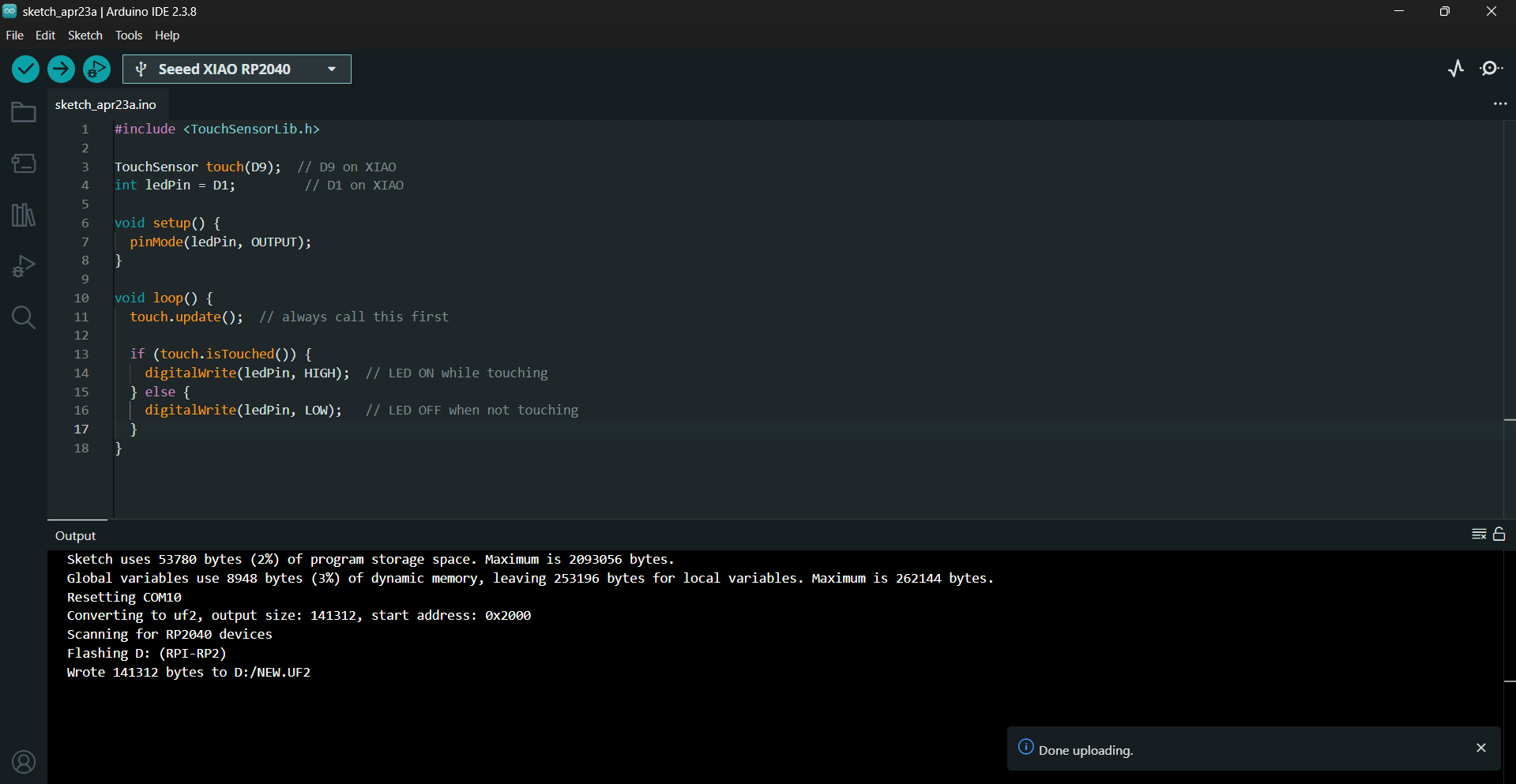This screenshot has width=1516, height=784.
Task: Click the 'void setup() {' line
Action: (x=167, y=223)
